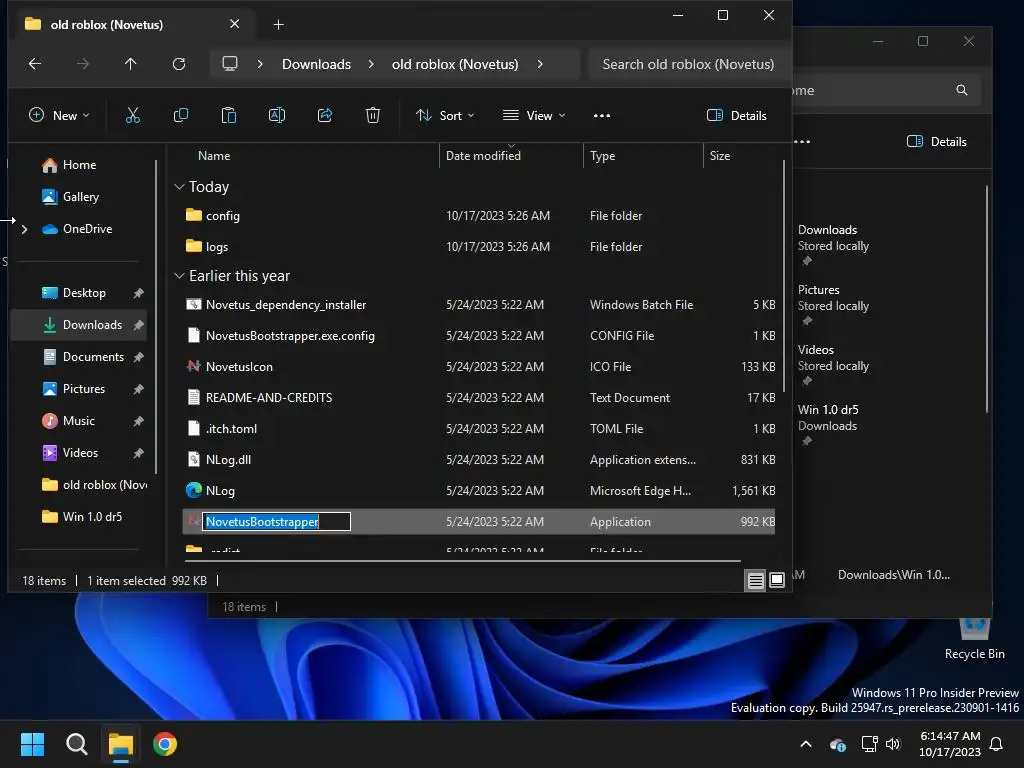Click the This PC monitor icon in address bar
Image resolution: width=1024 pixels, height=768 pixels.
[x=230, y=64]
